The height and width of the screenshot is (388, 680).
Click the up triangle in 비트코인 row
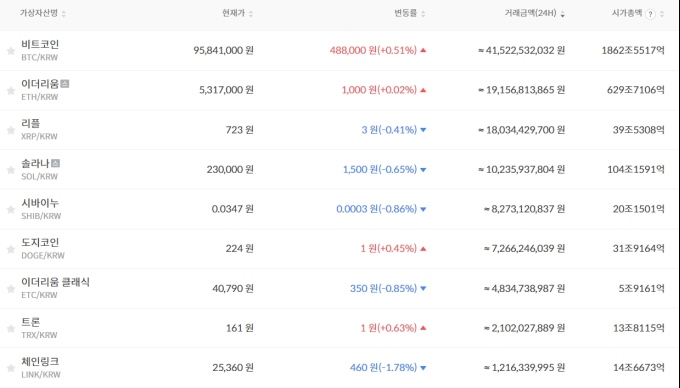coord(423,50)
